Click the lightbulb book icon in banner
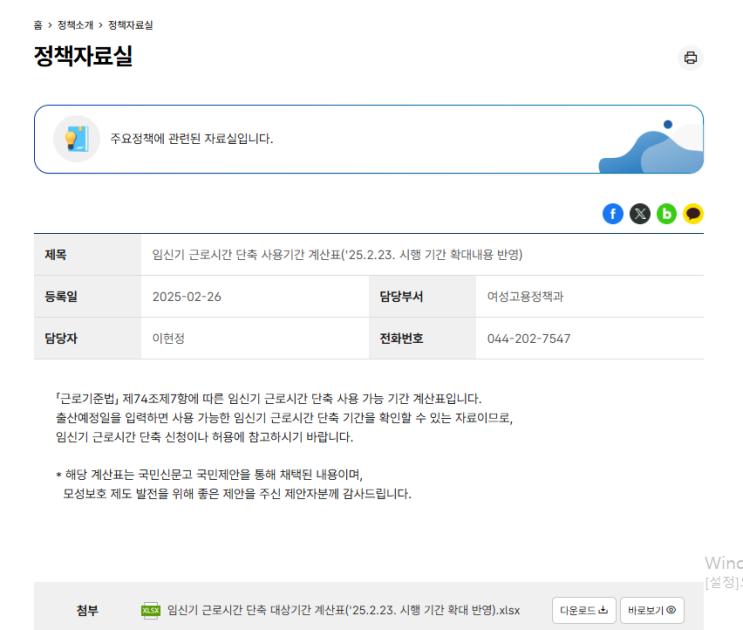Image resolution: width=743 pixels, height=630 pixels. tap(77, 139)
